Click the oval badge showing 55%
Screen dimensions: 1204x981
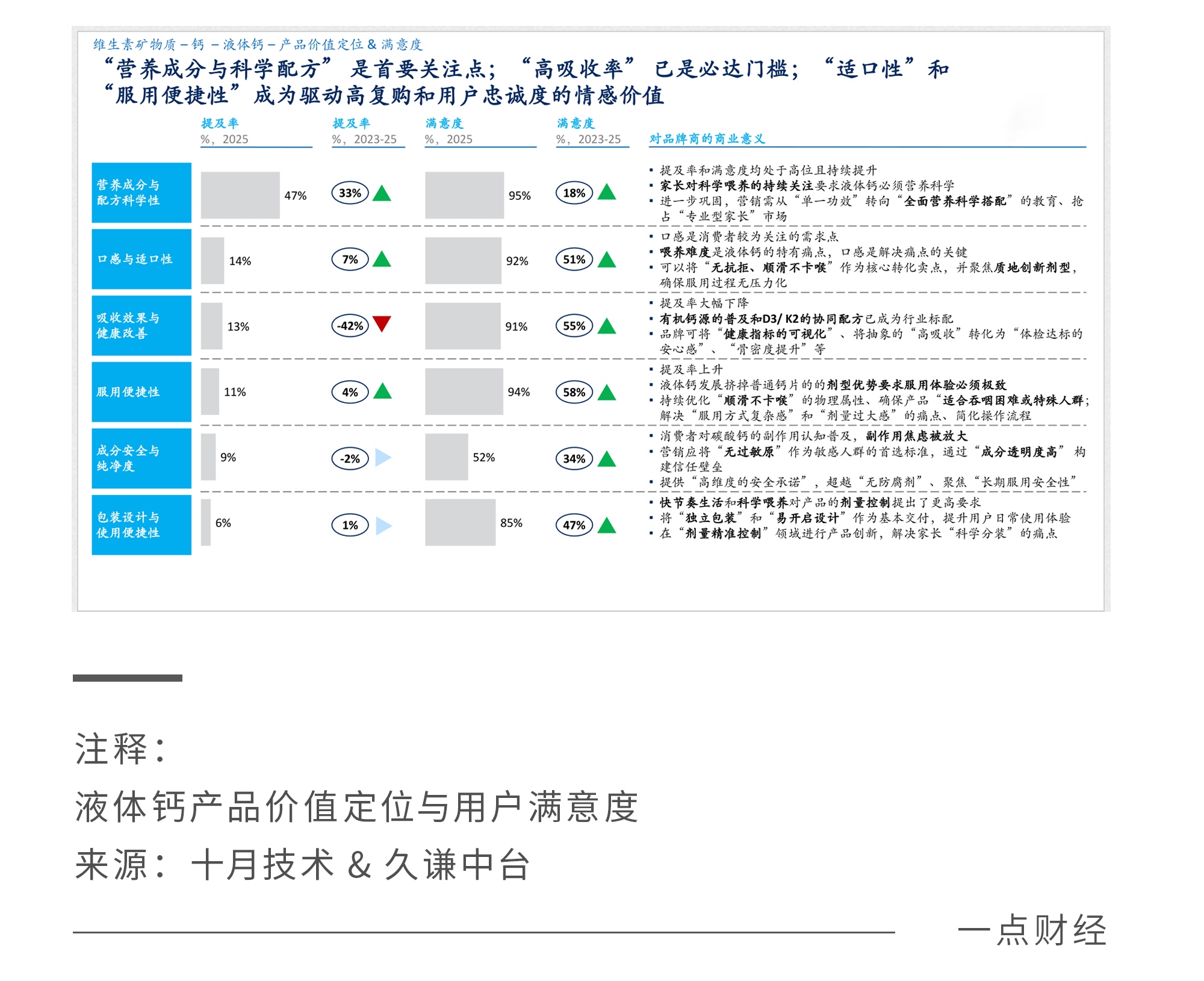pyautogui.click(x=574, y=326)
